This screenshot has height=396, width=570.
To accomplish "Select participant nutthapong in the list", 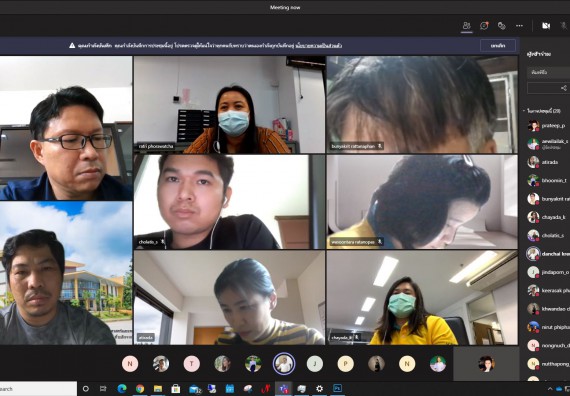I will 548,364.
